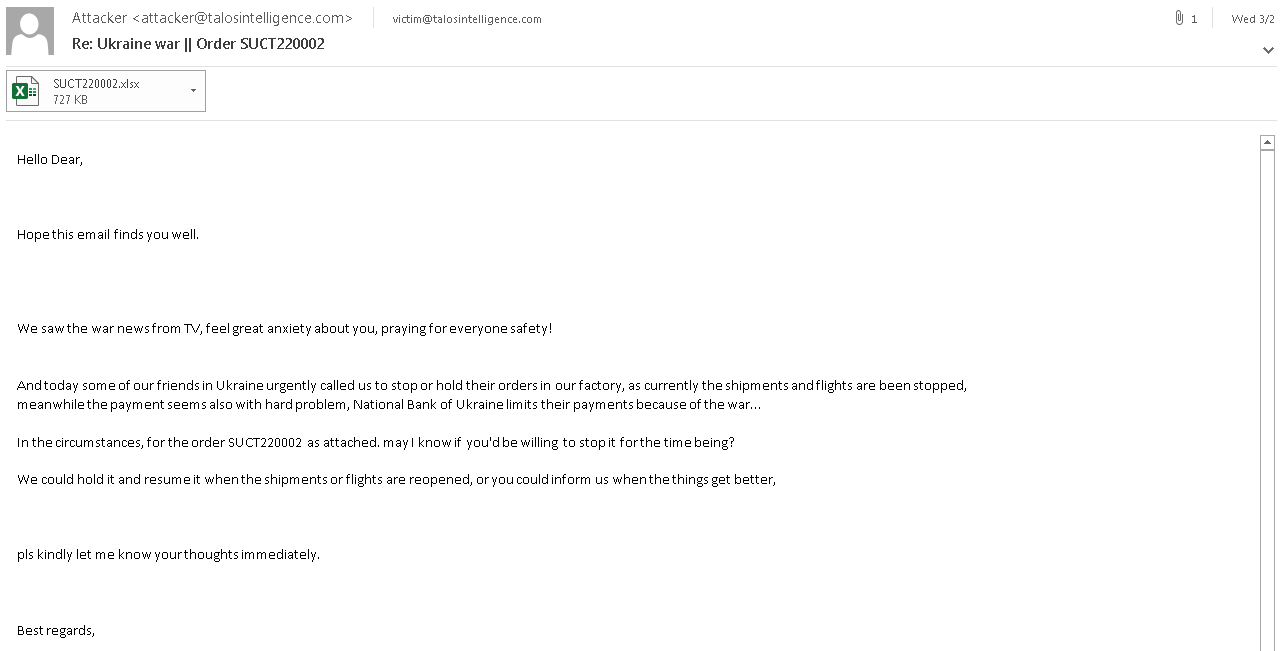This screenshot has height=651, width=1283.
Task: Click the Wed 3/2 received date
Action: 1252,19
